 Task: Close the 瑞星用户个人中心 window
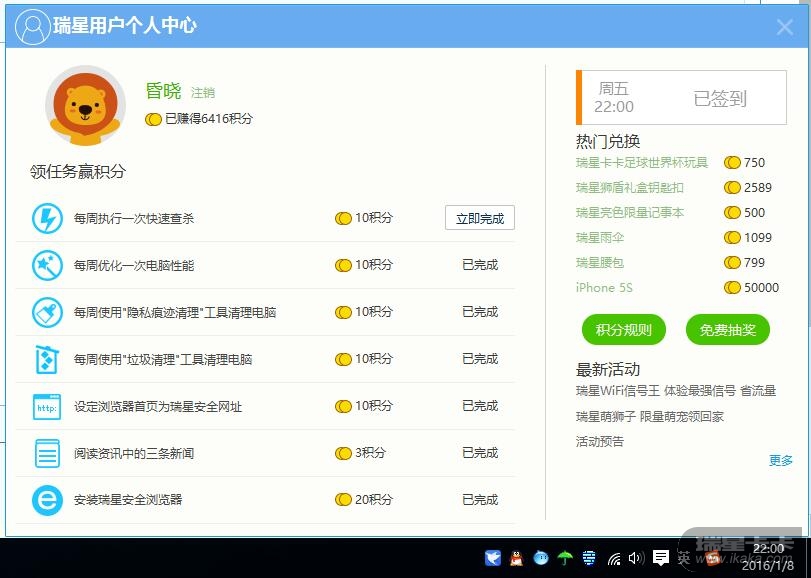pos(785,27)
